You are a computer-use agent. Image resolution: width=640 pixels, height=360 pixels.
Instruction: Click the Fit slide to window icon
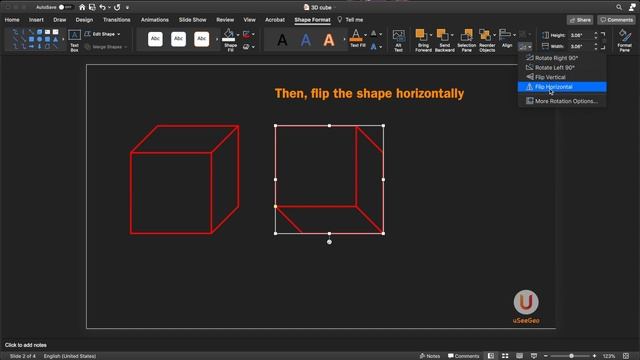coord(626,356)
